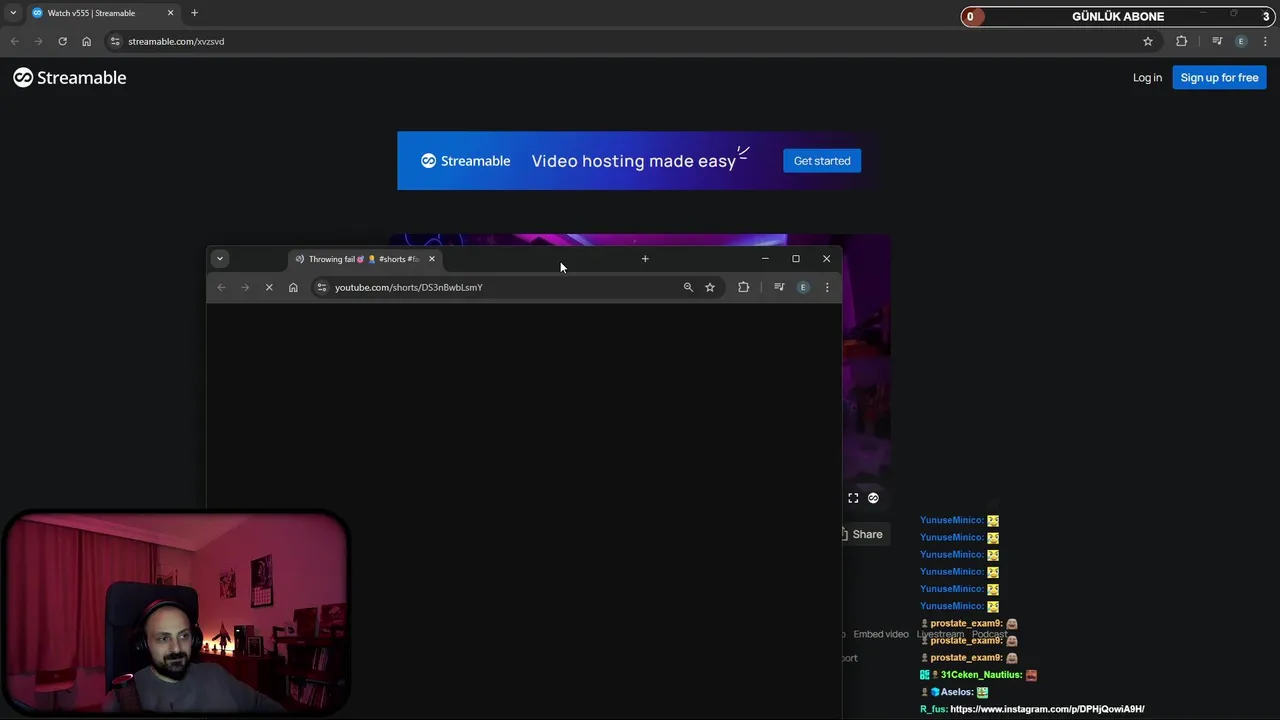Screen dimensions: 1280x720
Task: Open Chrome menu in the YouTube window
Action: [x=827, y=287]
